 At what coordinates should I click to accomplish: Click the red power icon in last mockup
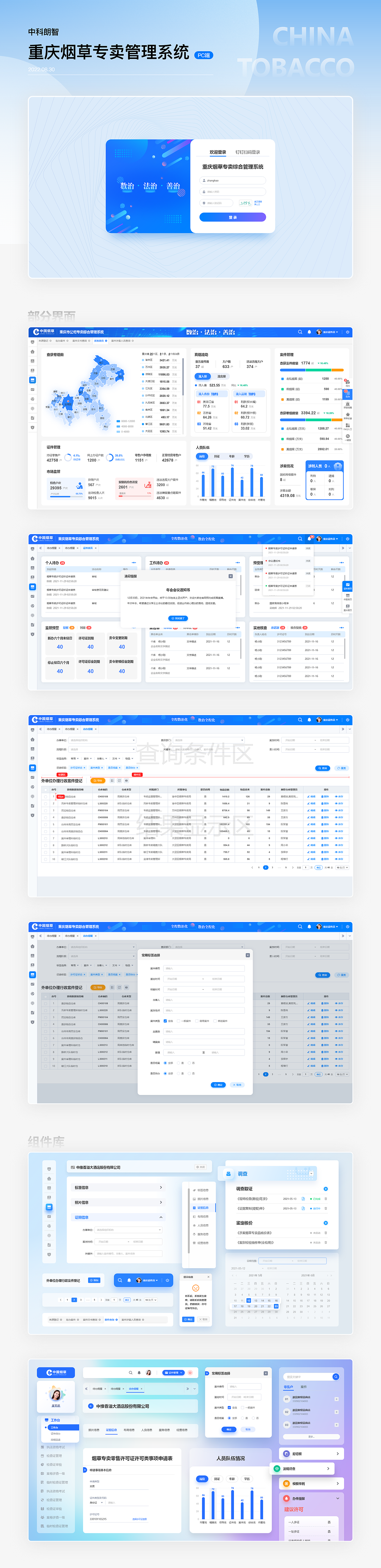(x=190, y=1373)
